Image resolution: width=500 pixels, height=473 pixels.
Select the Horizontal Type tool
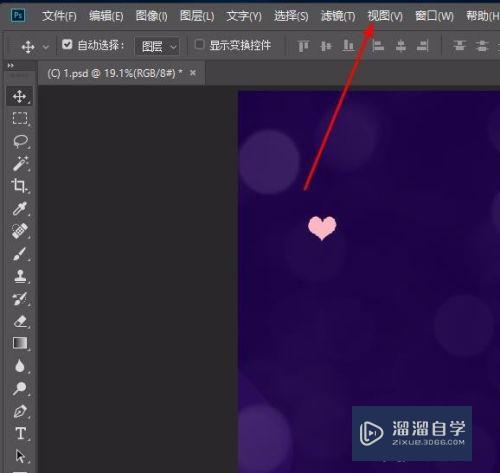(21, 433)
